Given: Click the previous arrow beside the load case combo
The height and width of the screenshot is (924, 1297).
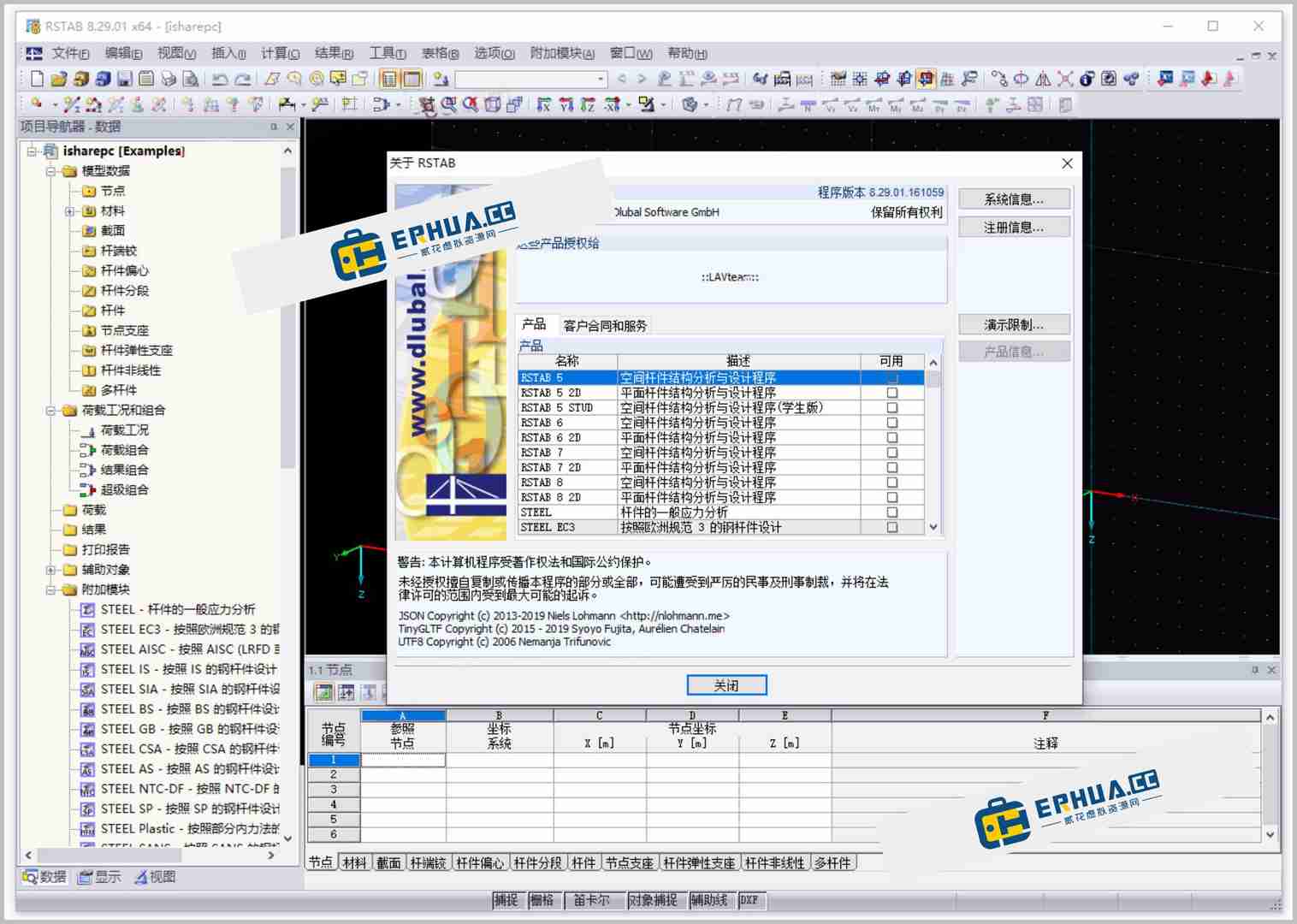Looking at the screenshot, I should point(622,79).
